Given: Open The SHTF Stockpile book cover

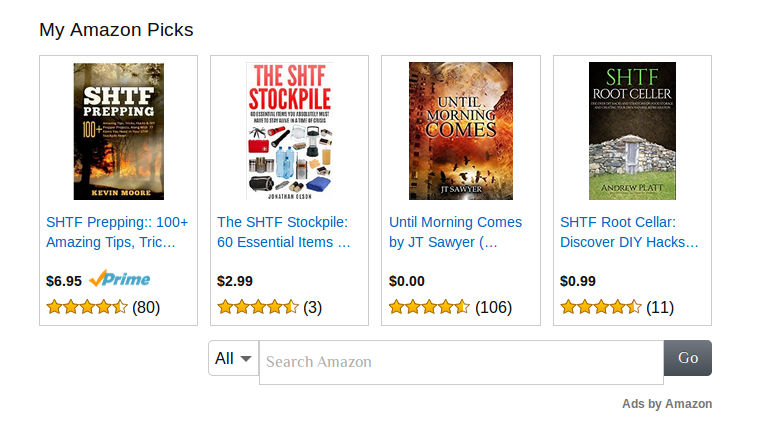Looking at the screenshot, I should coord(289,131).
